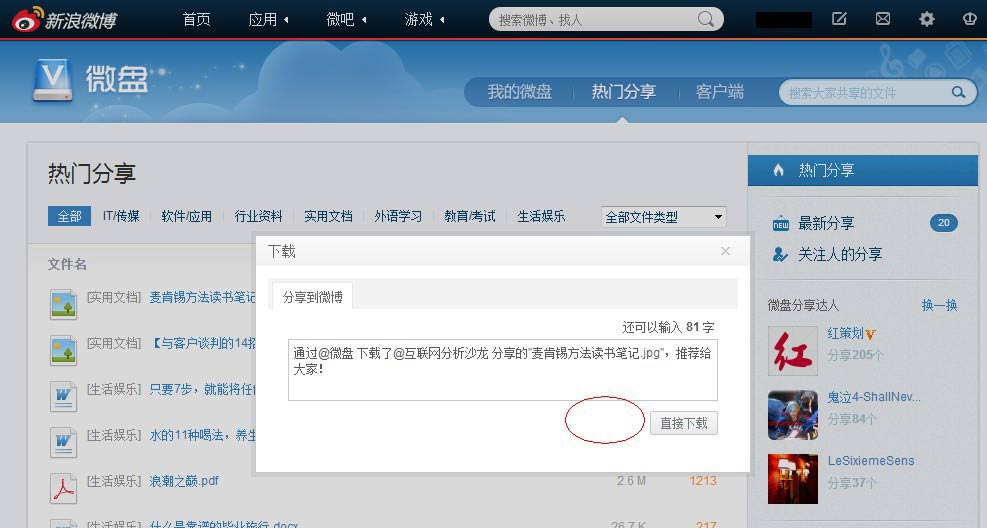
Task: Open 最新分享 in sidebar
Action: pos(826,223)
